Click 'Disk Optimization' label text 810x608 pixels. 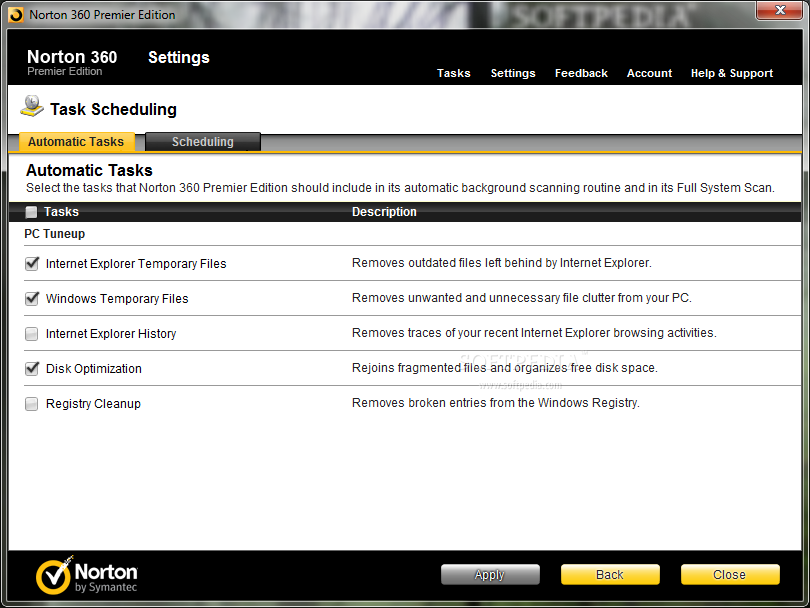pos(94,368)
